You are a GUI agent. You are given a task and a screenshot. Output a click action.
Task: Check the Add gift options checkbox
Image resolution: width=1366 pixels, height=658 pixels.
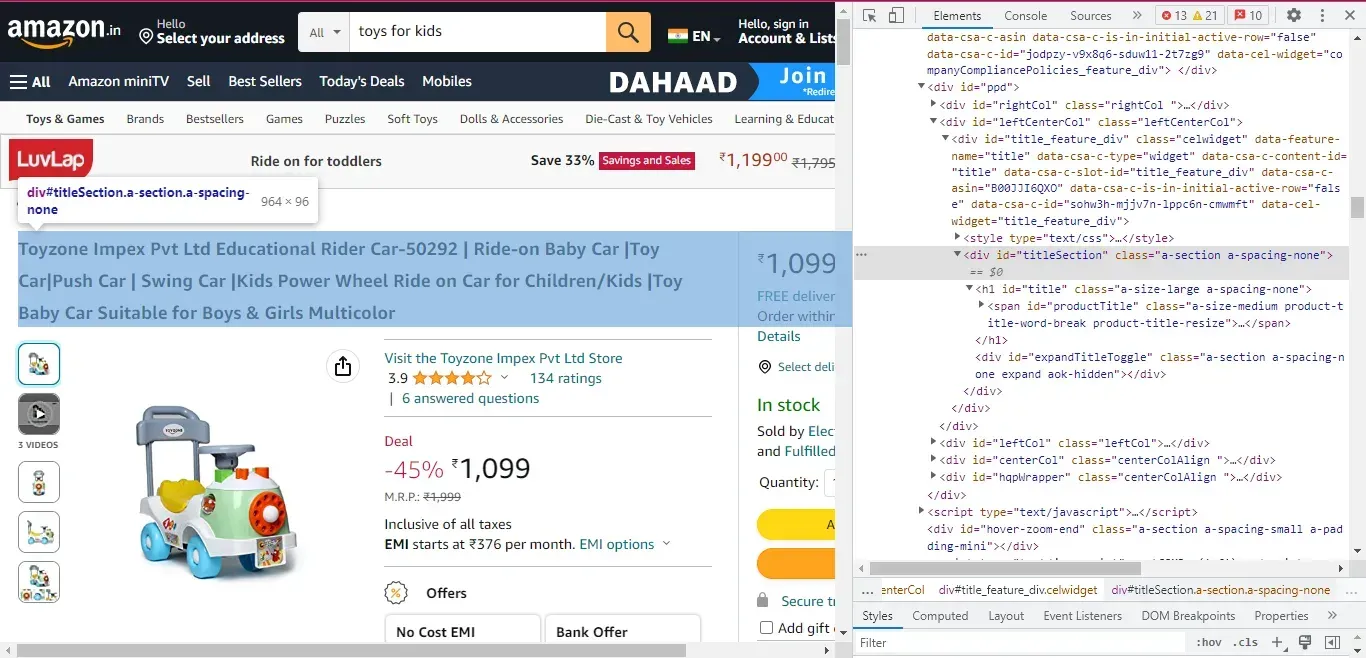766,628
